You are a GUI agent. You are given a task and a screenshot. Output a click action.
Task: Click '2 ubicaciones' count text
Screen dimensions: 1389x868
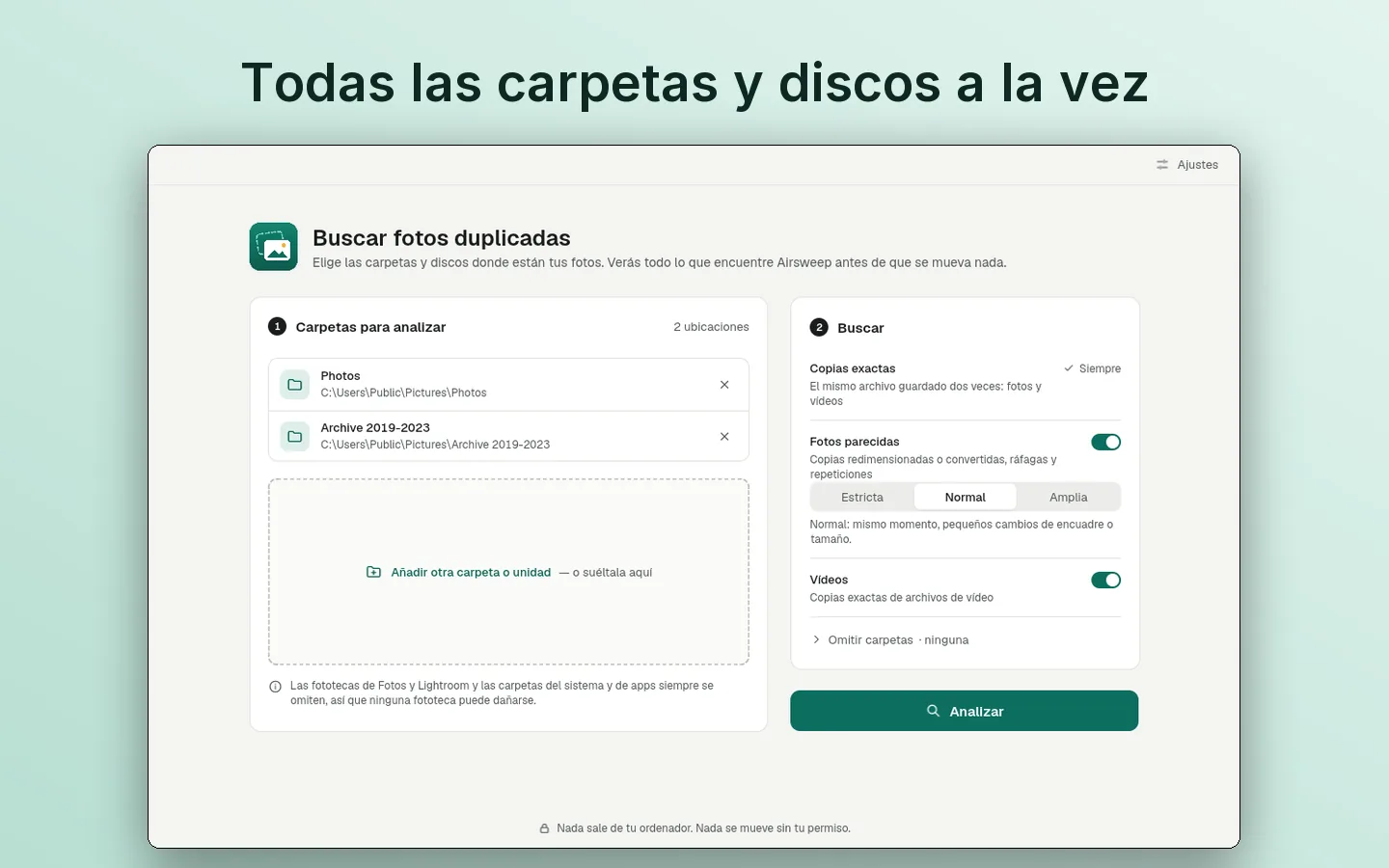(711, 327)
